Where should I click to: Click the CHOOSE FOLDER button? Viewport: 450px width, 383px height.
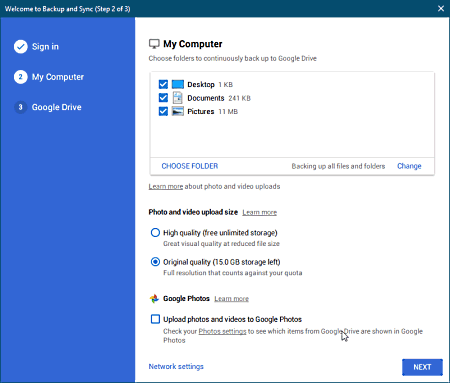[x=190, y=166]
